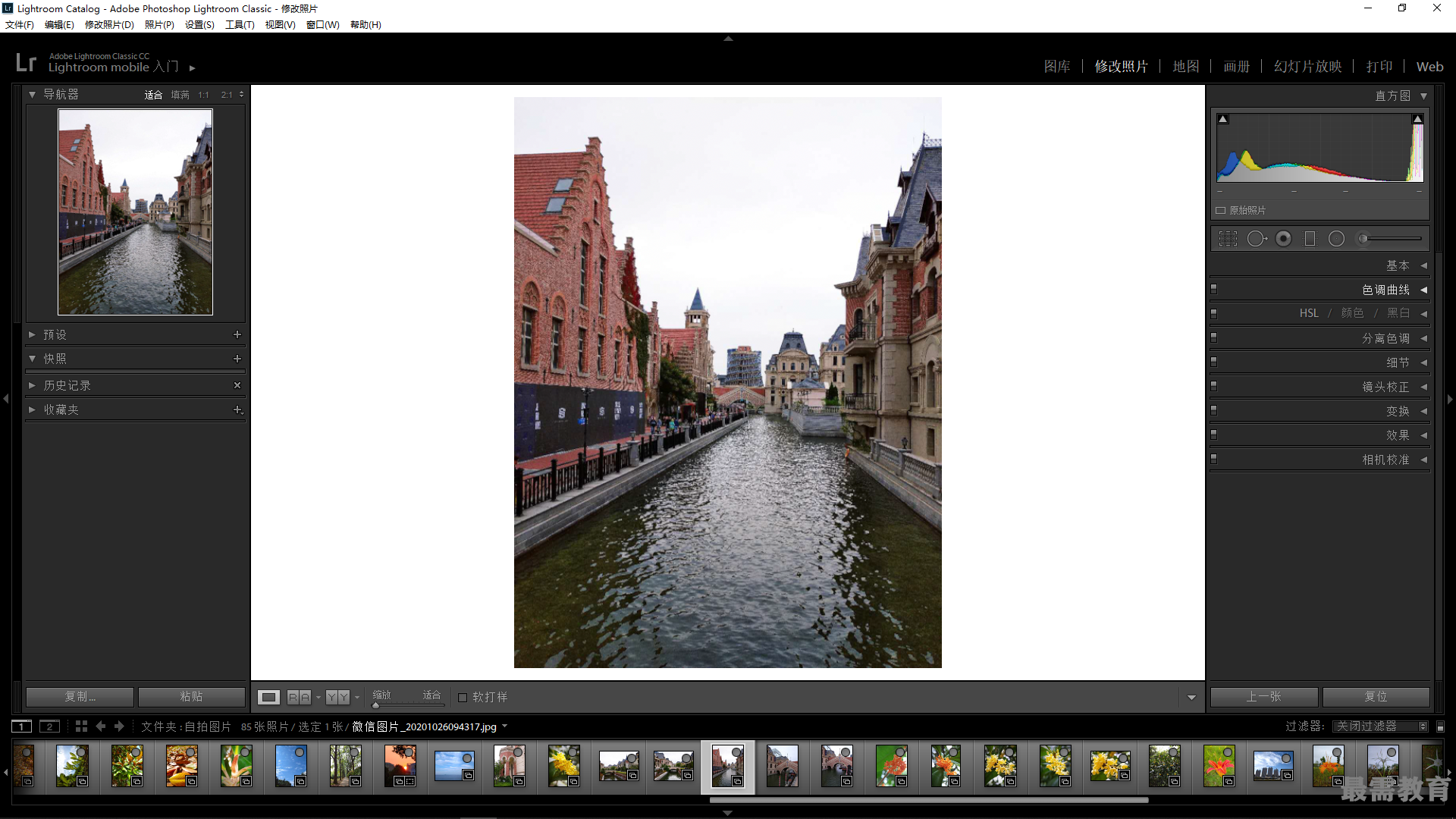Select main window display button 1
Image resolution: width=1456 pixels, height=819 pixels.
click(x=22, y=726)
